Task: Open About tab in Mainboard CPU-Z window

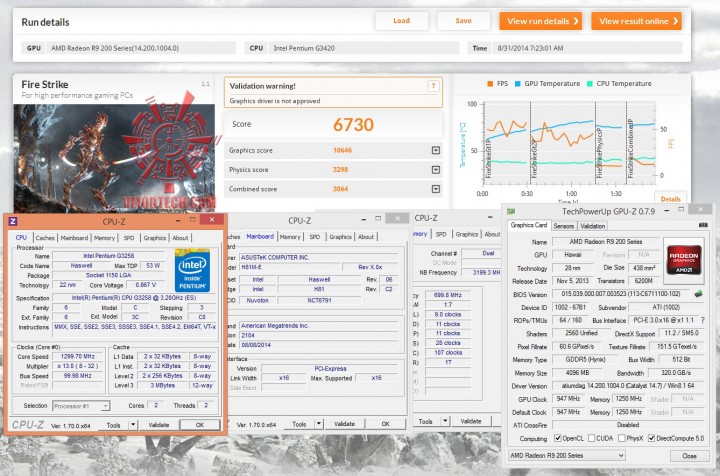Action: tap(366, 237)
